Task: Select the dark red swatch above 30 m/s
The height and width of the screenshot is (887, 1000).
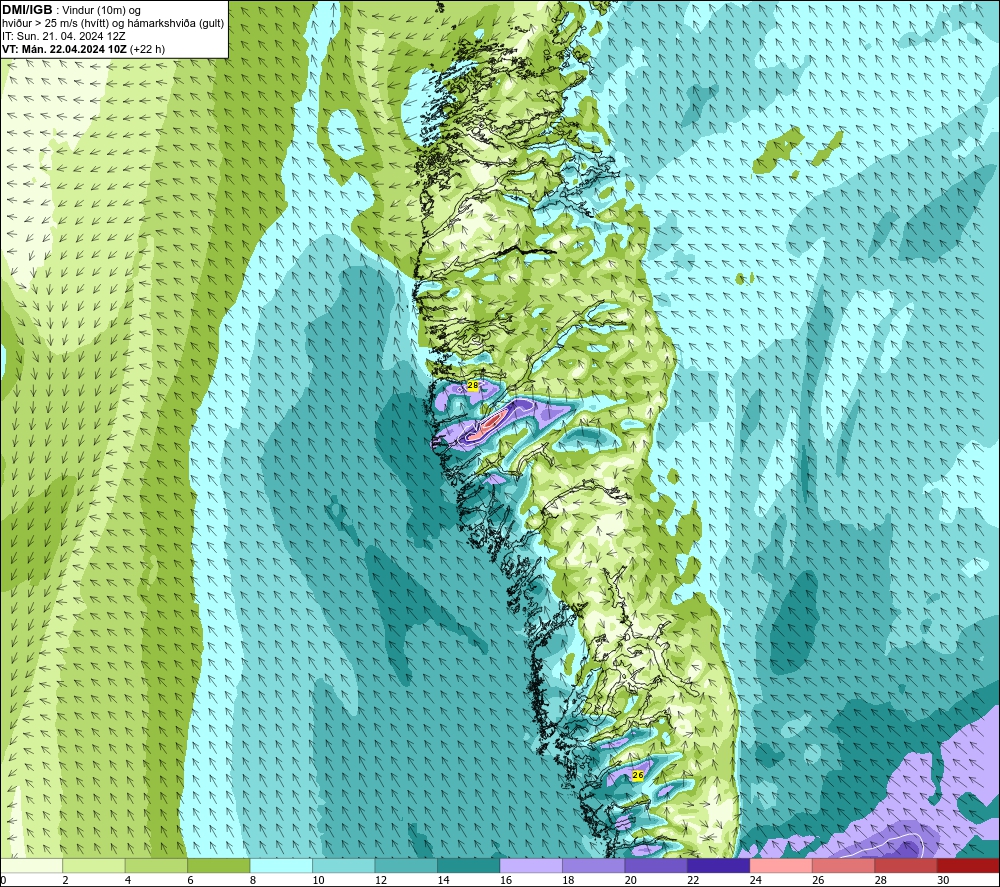Action: (969, 866)
